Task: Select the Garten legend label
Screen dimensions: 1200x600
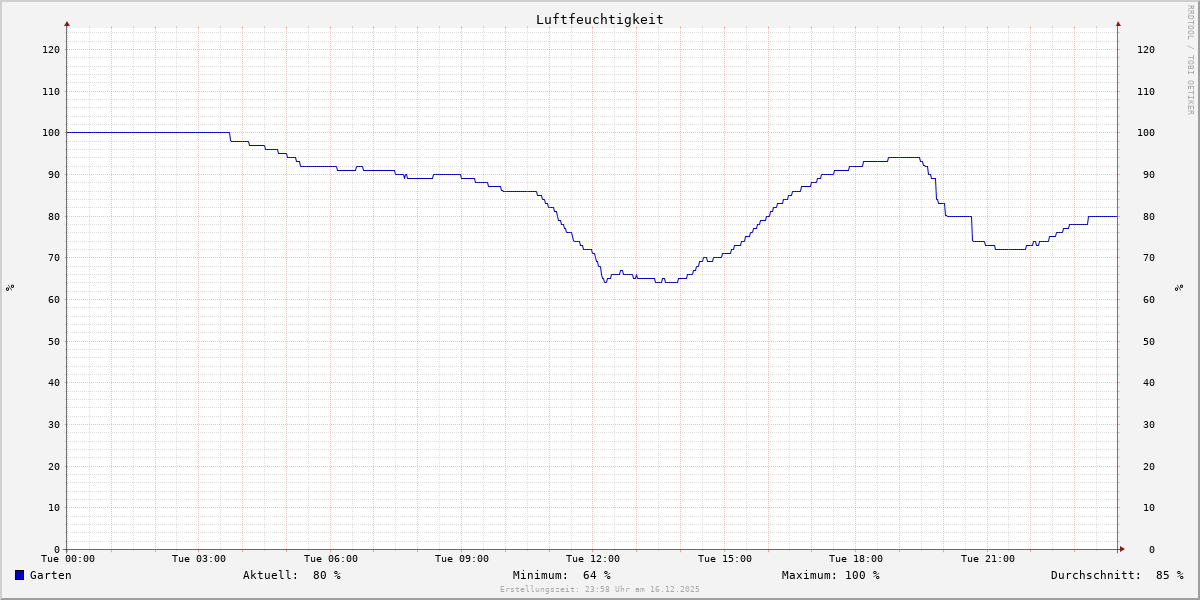Action: [x=50, y=575]
